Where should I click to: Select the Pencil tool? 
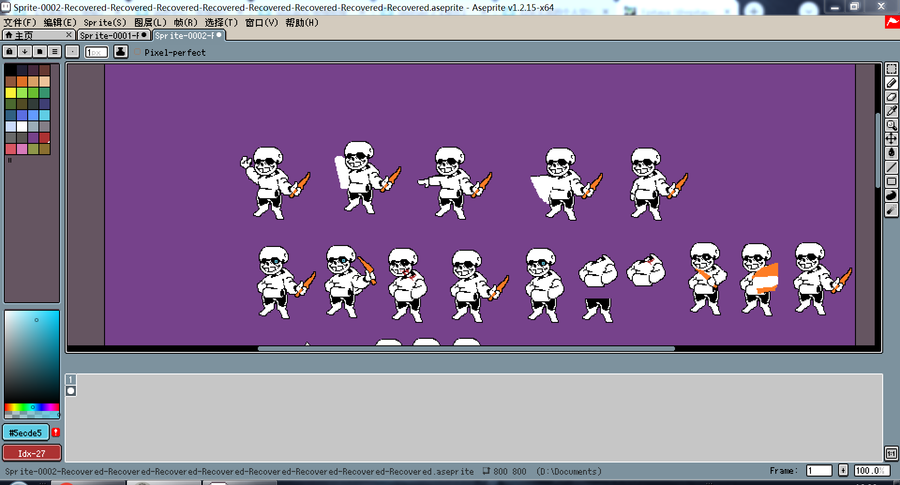[891, 83]
